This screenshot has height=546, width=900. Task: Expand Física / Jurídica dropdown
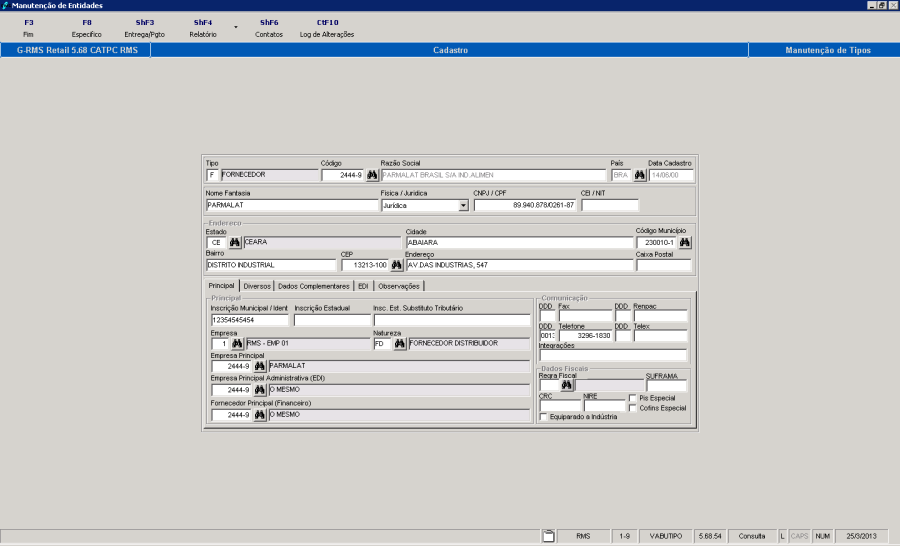pos(463,206)
